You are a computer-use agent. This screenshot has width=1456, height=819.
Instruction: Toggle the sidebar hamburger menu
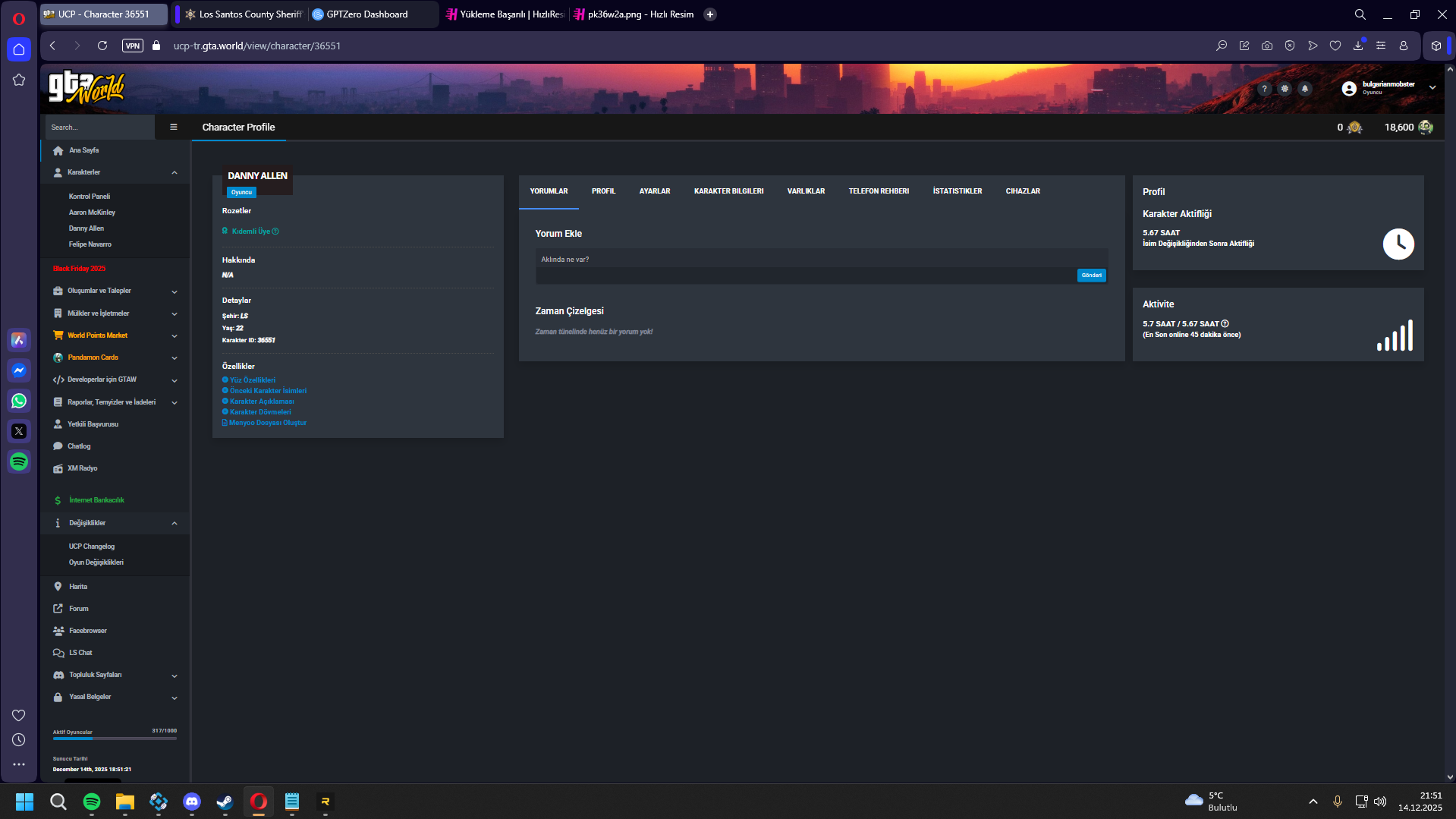coord(174,127)
